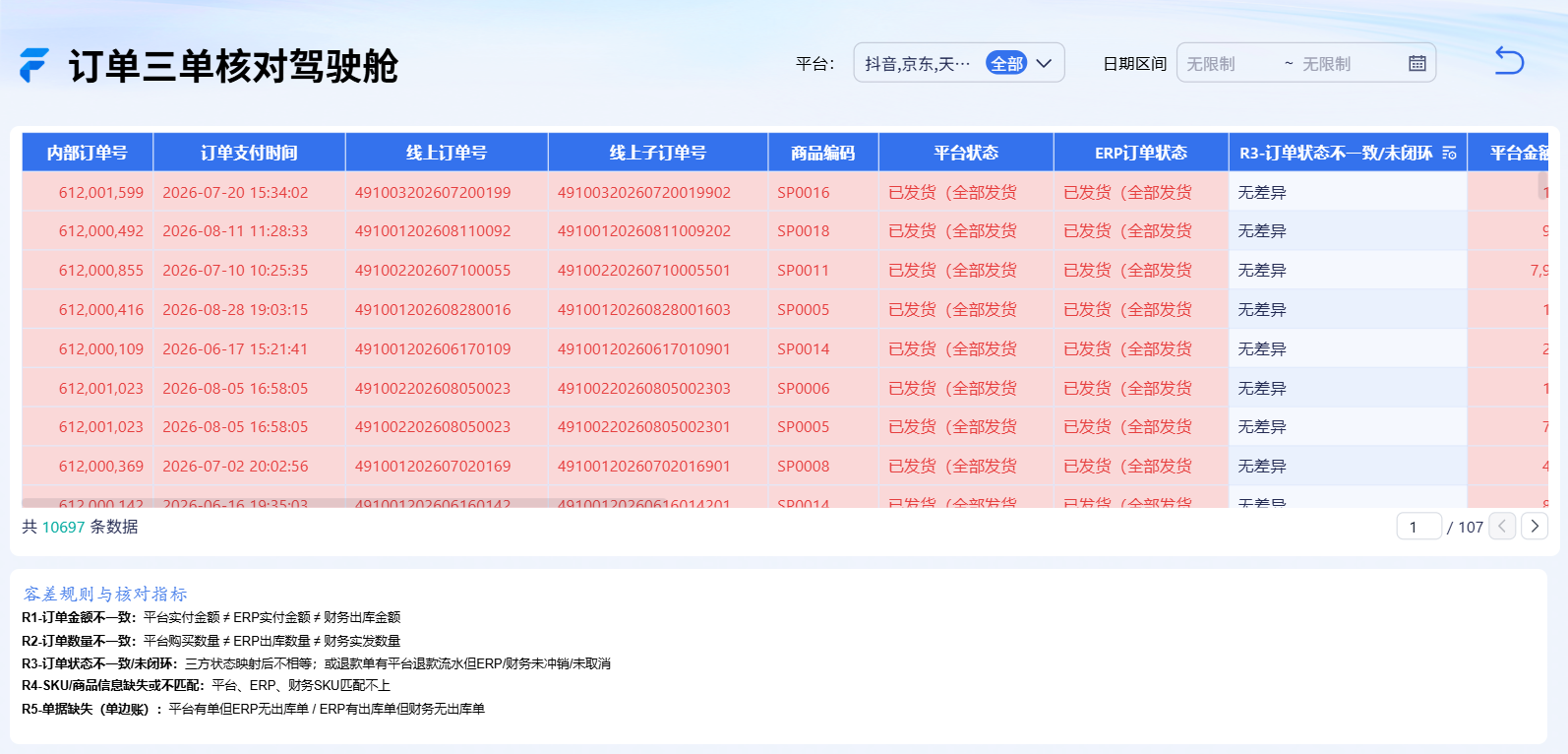Click the 商品编码 column header
This screenshot has height=754, width=1568.
[823, 153]
